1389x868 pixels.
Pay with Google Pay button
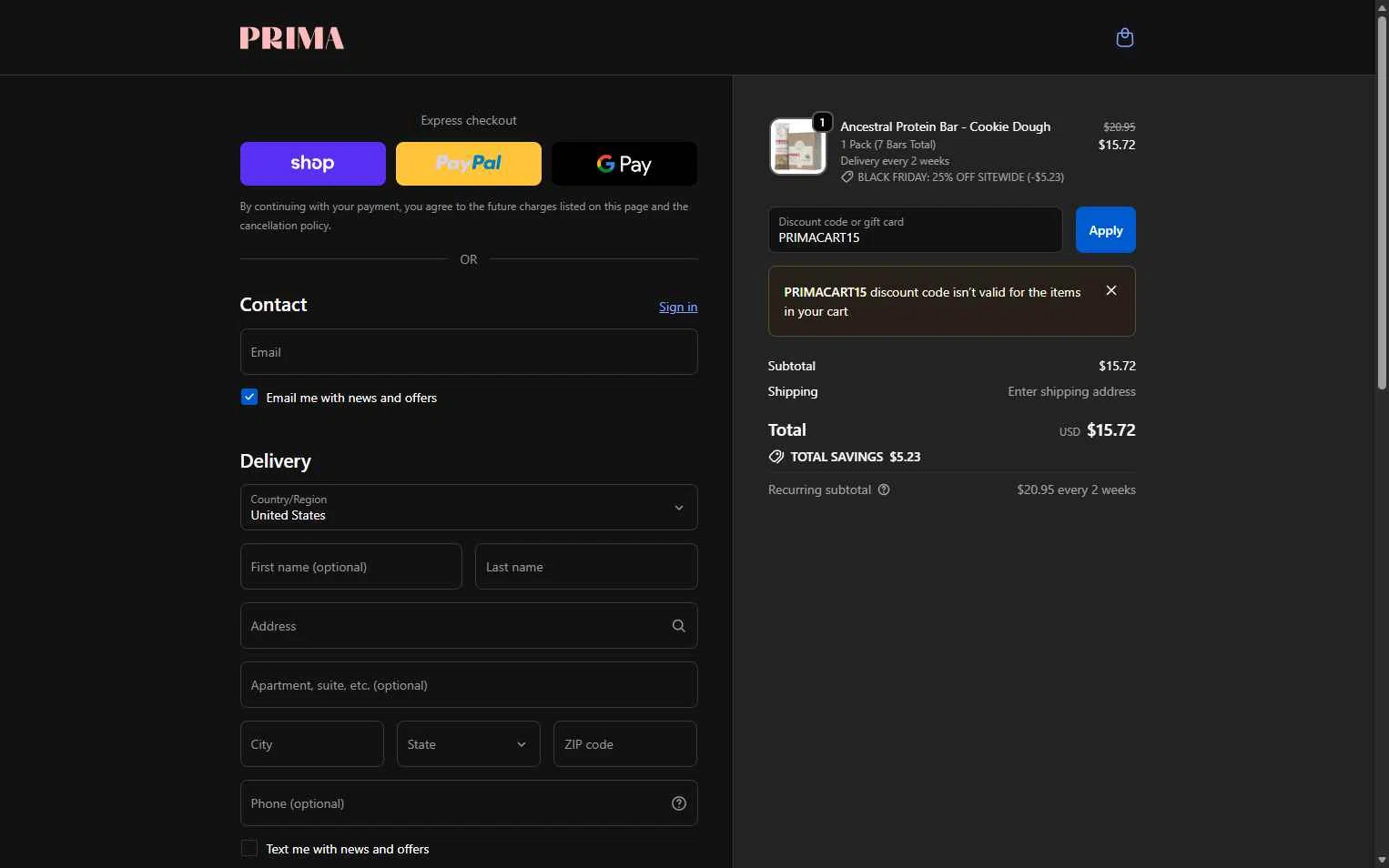tap(624, 164)
